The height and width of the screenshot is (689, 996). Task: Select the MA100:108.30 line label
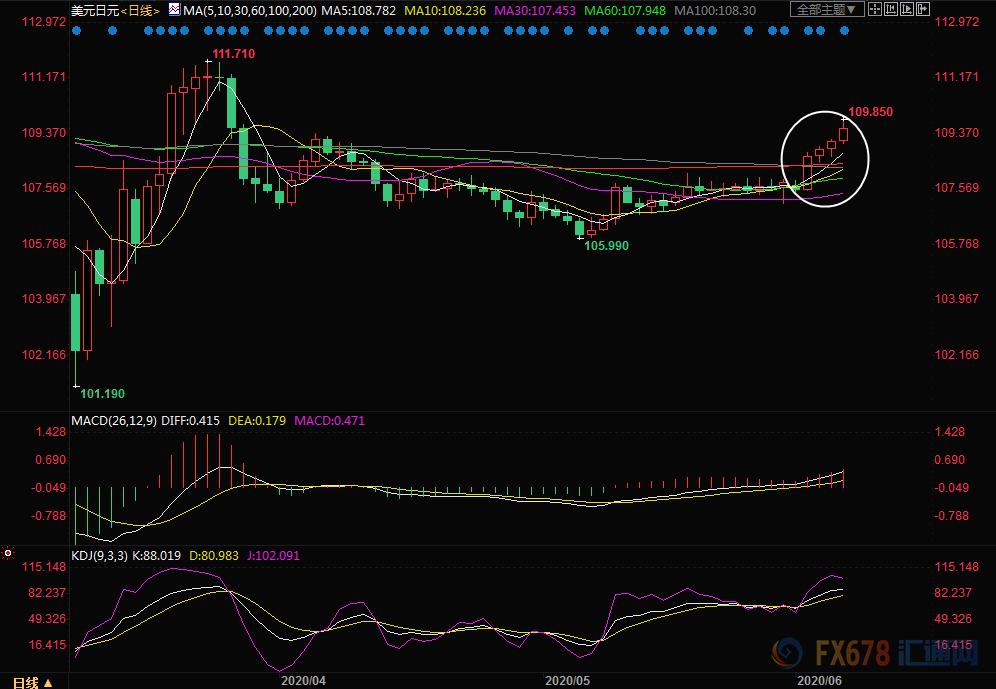(715, 11)
